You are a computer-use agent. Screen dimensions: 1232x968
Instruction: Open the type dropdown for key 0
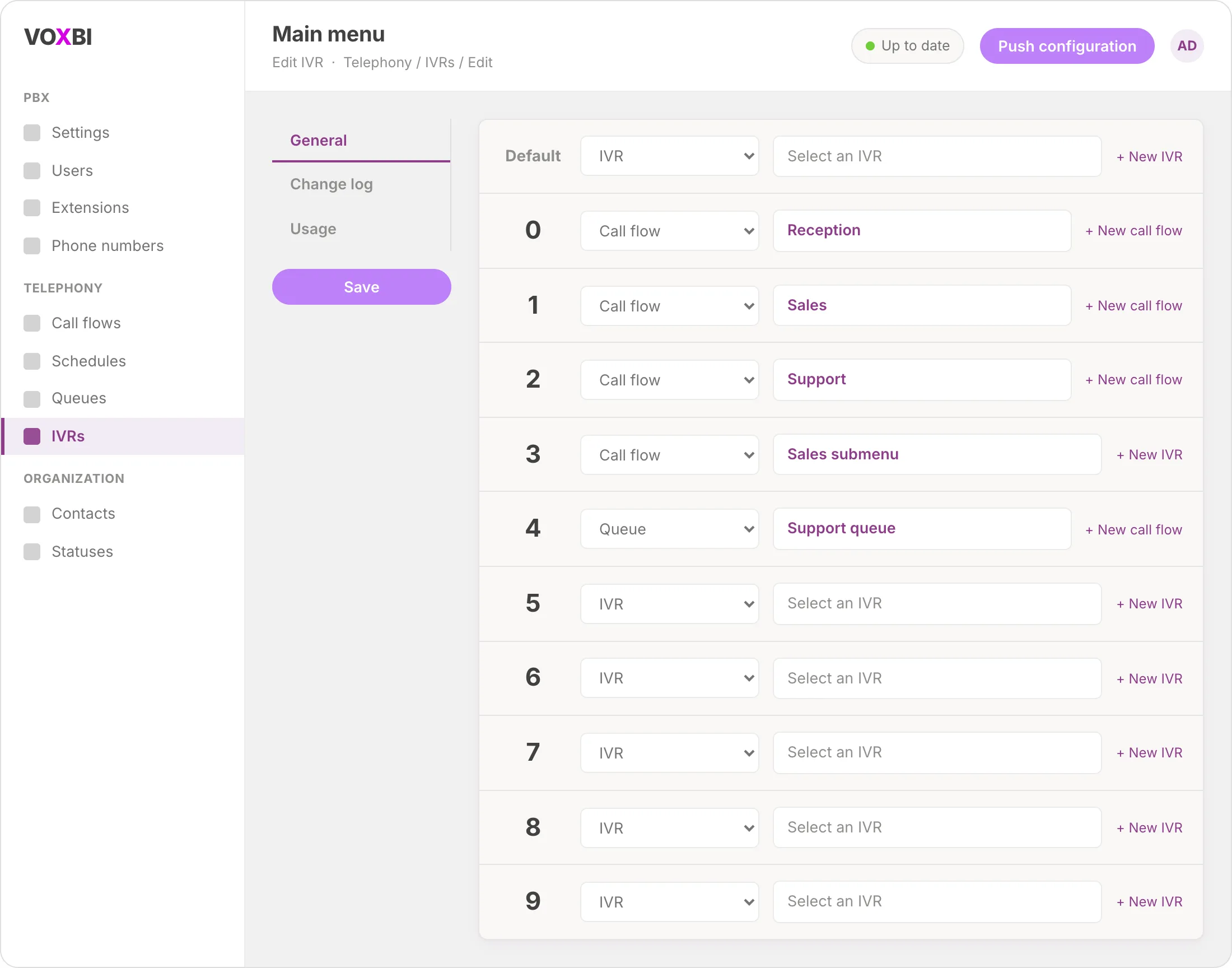pos(670,231)
